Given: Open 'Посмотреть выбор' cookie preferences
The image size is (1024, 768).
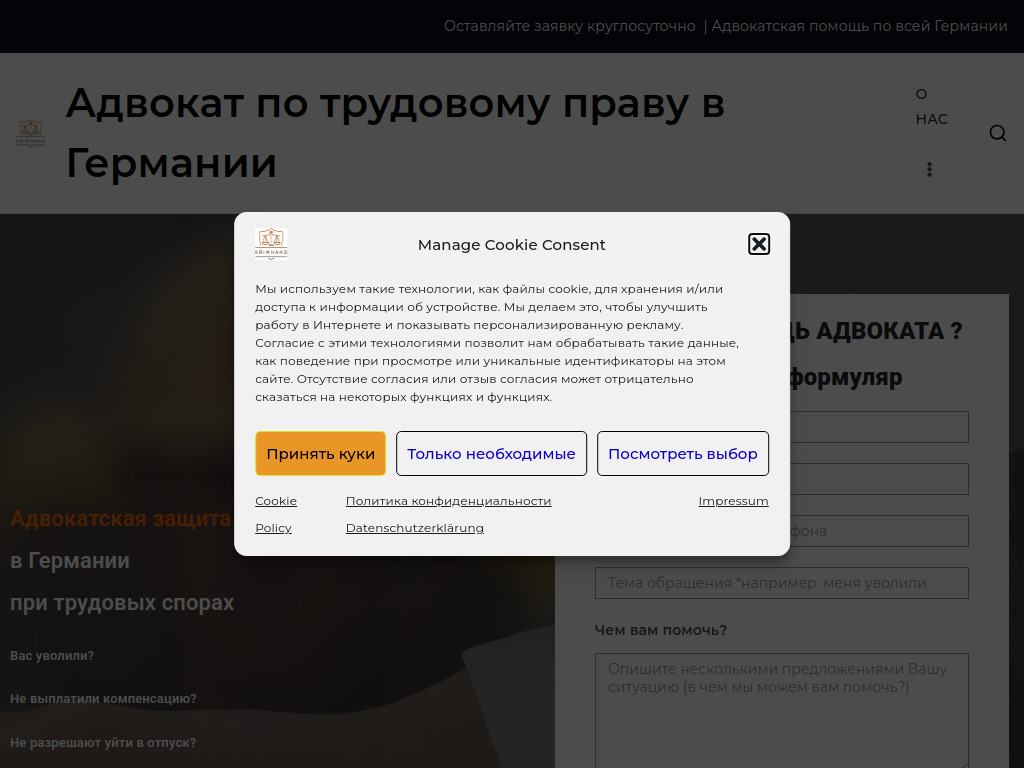Looking at the screenshot, I should [683, 454].
